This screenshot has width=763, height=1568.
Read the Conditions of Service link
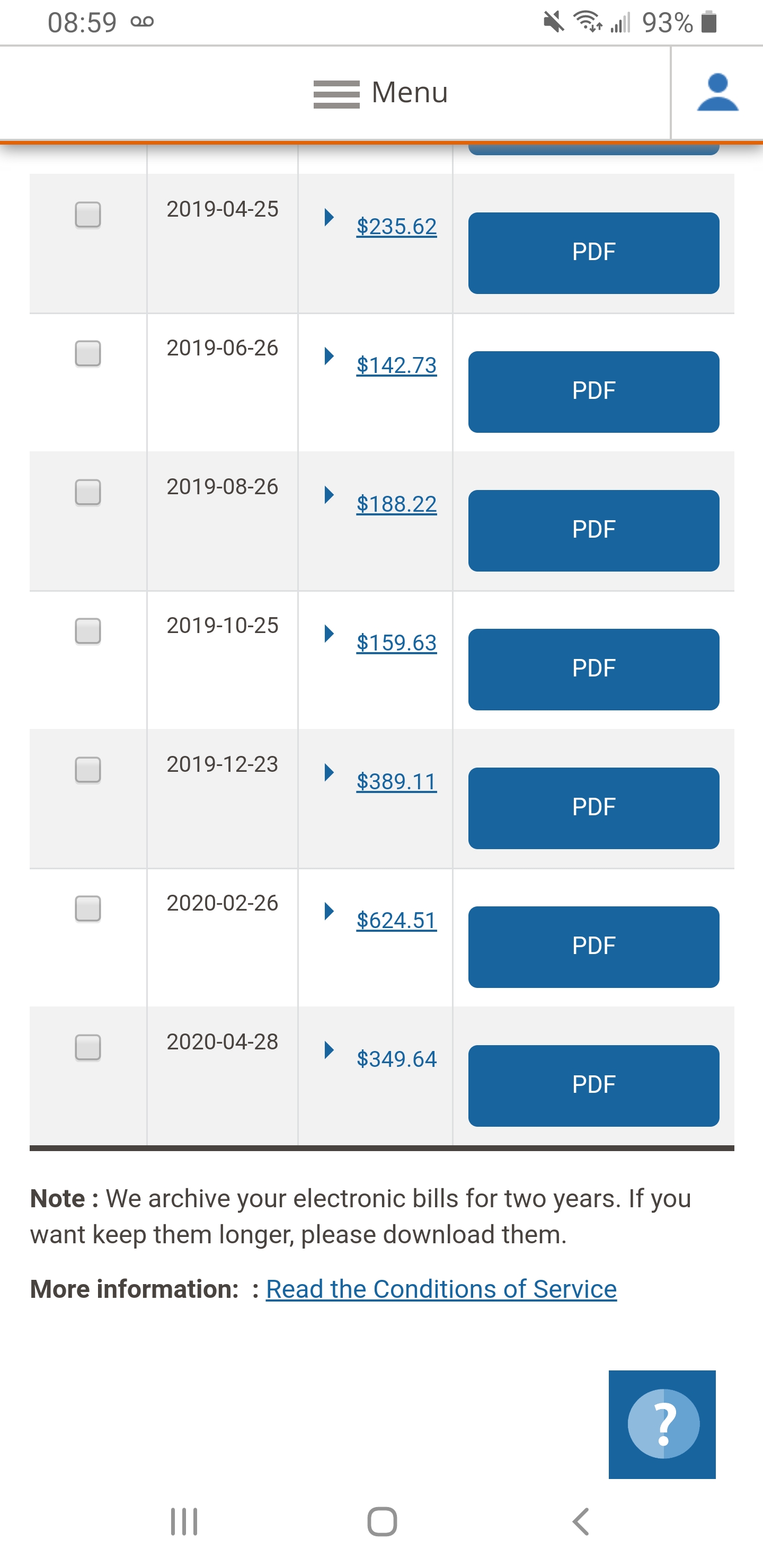point(441,1289)
